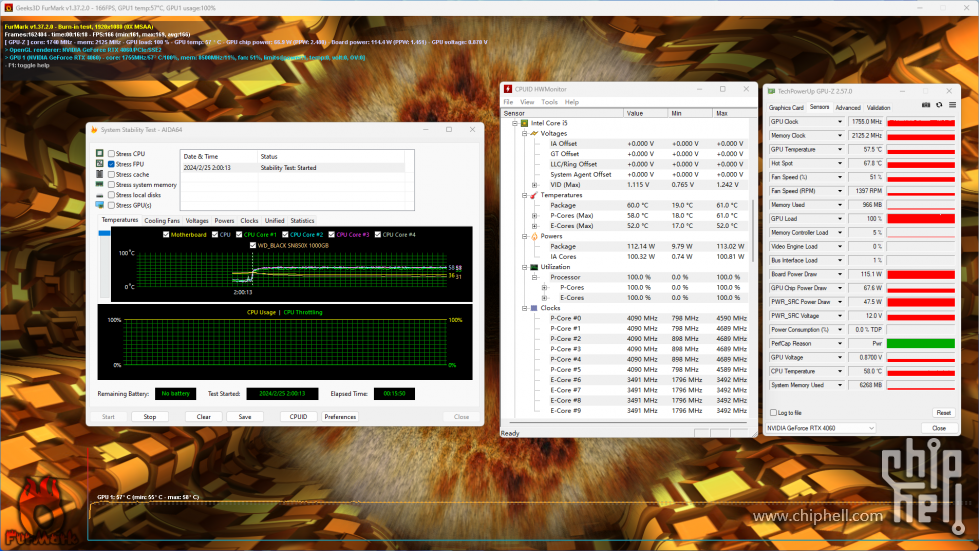The width and height of the screenshot is (979, 551).
Task: Open the GPU-Z hamburger menu icon
Action: (952, 105)
